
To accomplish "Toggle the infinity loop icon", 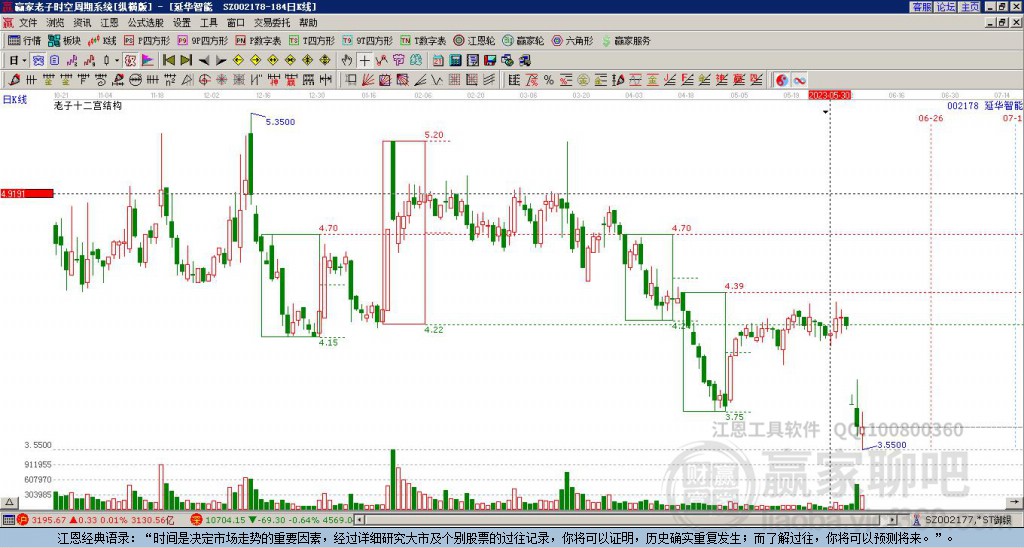I will point(799,80).
